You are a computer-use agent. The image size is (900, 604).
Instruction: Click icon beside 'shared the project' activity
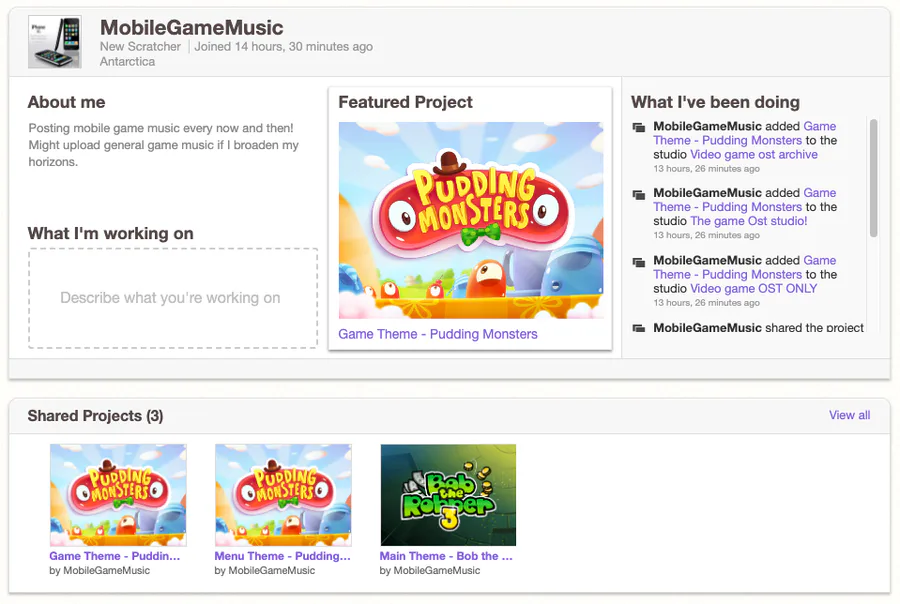638,328
